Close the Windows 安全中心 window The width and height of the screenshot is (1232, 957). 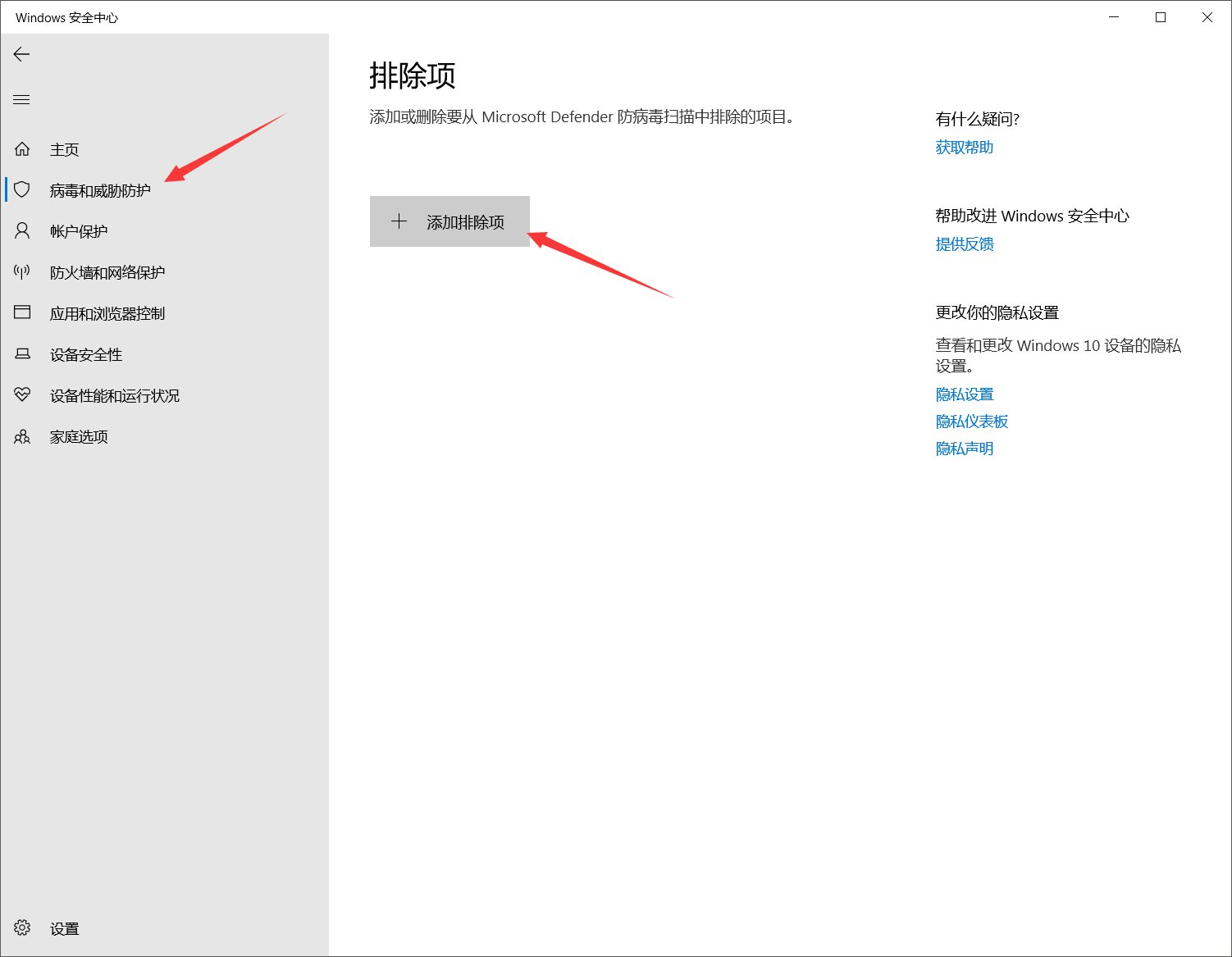point(1207,17)
